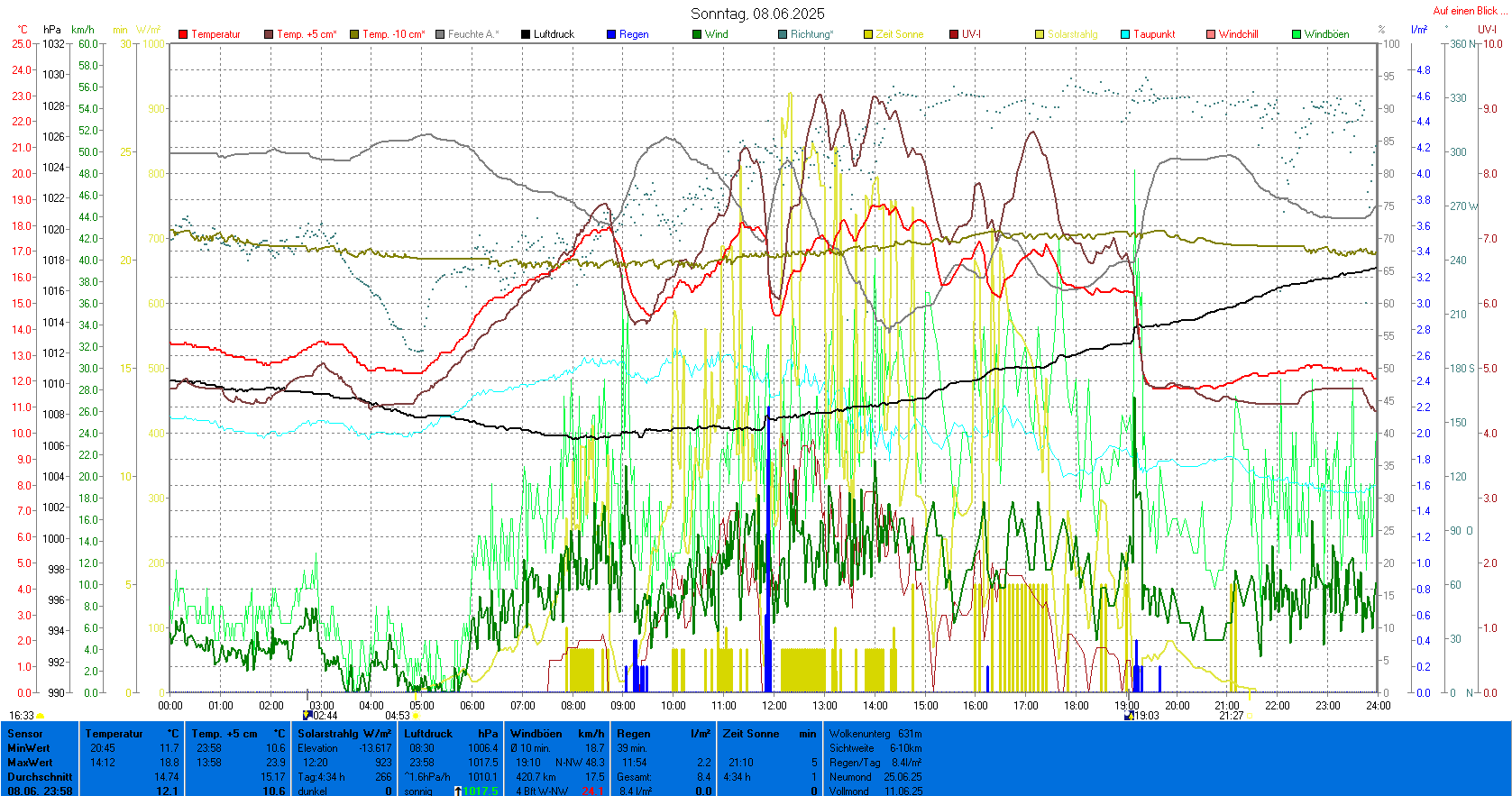The image size is (1512, 796).
Task: Click the sunrise icon next to 04:53
Action: 416,716
